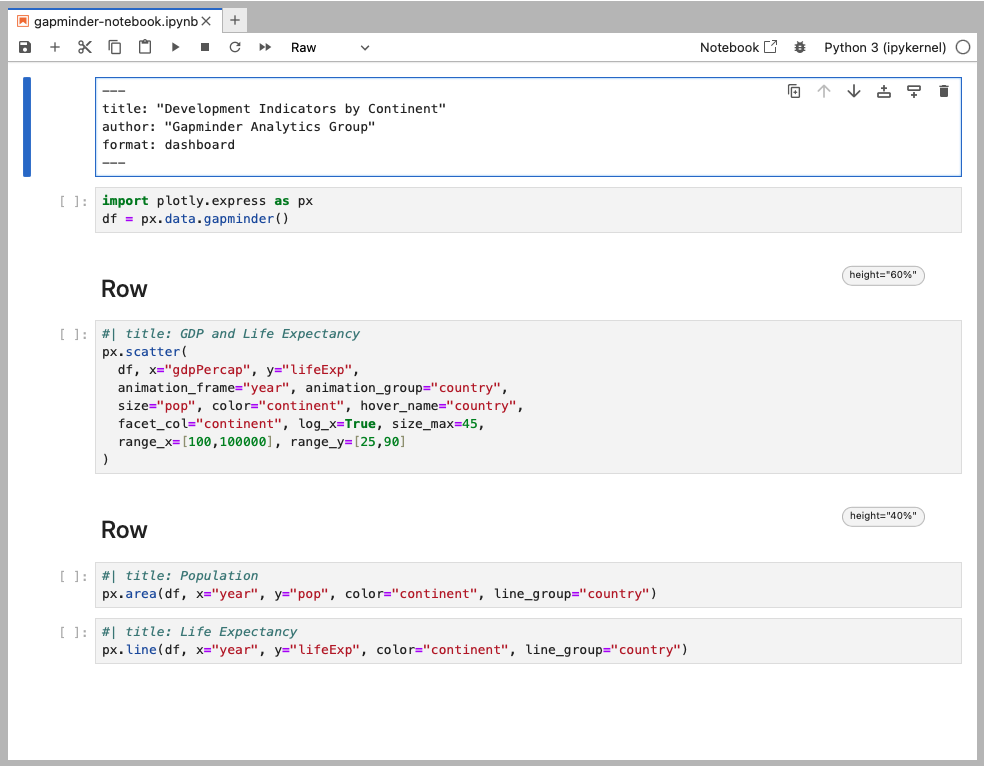Screen dimensions: 984x766
Task: Cut the selected cell
Action: pos(84,47)
